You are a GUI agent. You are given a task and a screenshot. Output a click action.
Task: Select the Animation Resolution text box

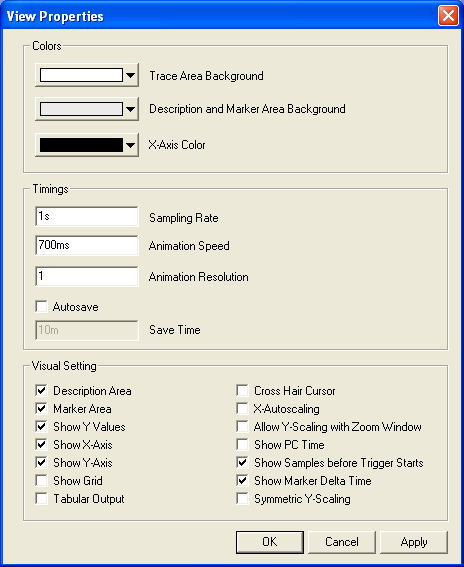click(x=87, y=276)
